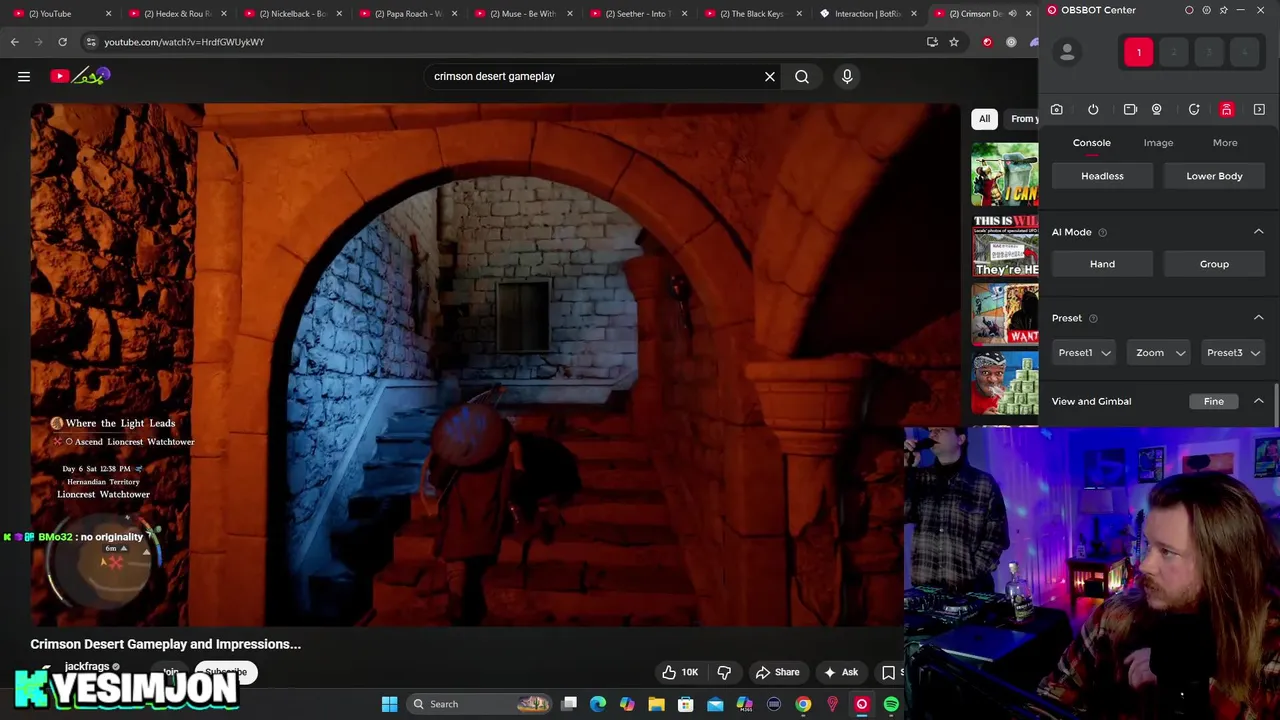Click the OBSBOT face tracking refresh icon
The height and width of the screenshot is (720, 1280).
tap(1194, 110)
